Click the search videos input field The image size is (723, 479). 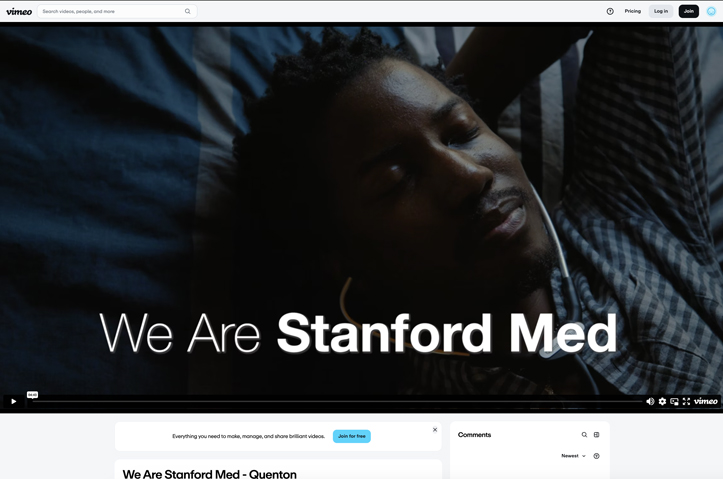[117, 12]
